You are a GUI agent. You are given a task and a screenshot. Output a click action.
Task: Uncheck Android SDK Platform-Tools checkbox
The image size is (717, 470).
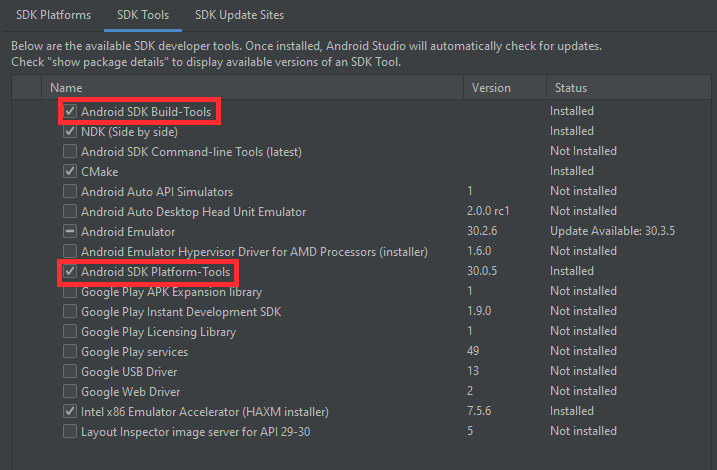[70, 271]
